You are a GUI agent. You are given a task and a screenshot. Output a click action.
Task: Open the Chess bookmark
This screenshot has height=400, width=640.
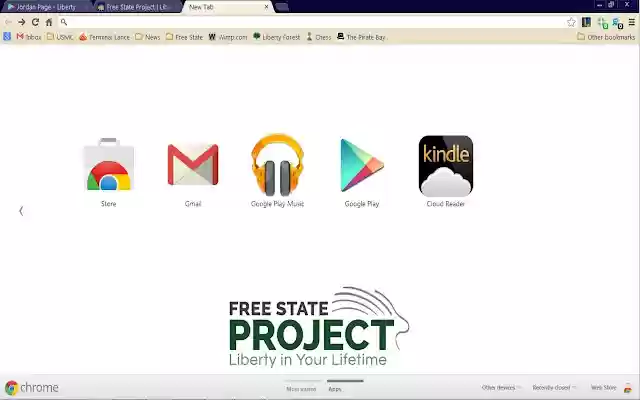[319, 37]
